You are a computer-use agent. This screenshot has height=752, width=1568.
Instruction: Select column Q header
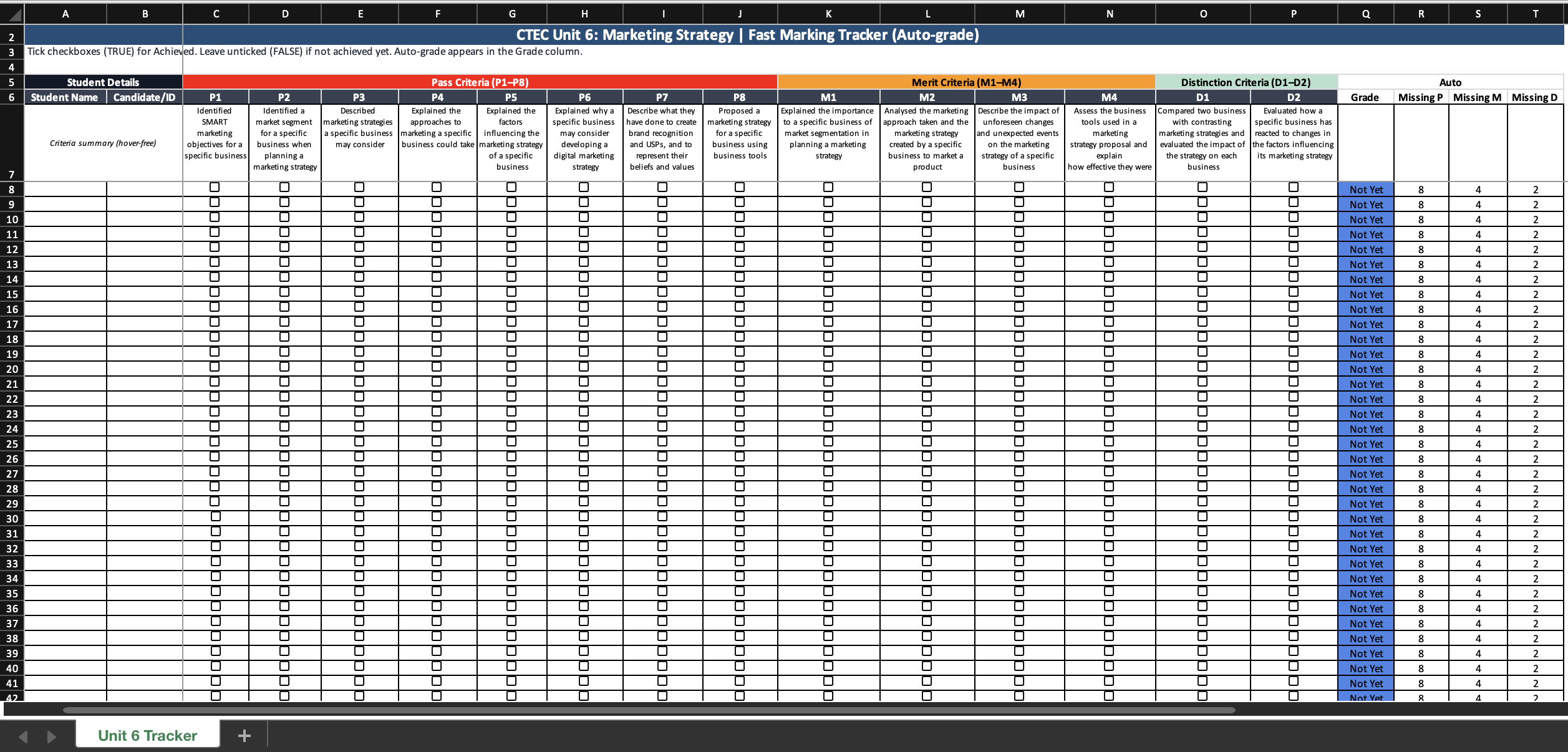pos(1365,14)
